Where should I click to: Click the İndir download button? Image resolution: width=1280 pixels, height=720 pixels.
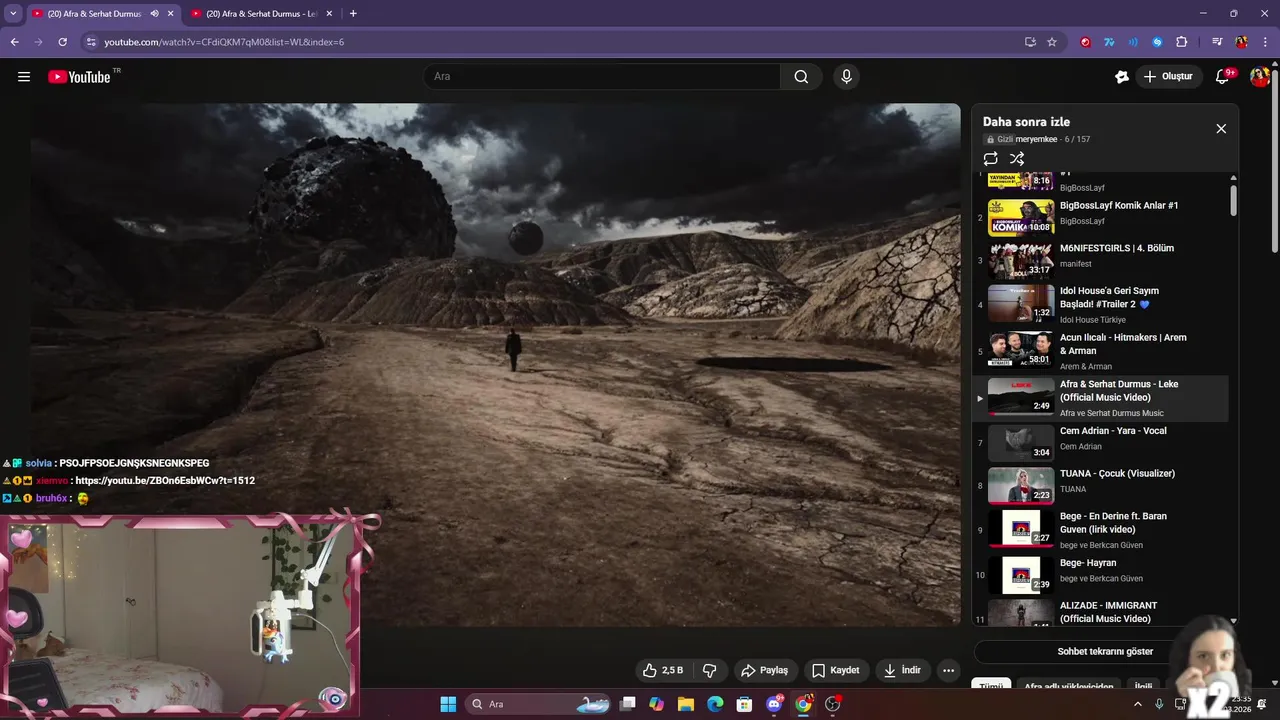[x=902, y=670]
